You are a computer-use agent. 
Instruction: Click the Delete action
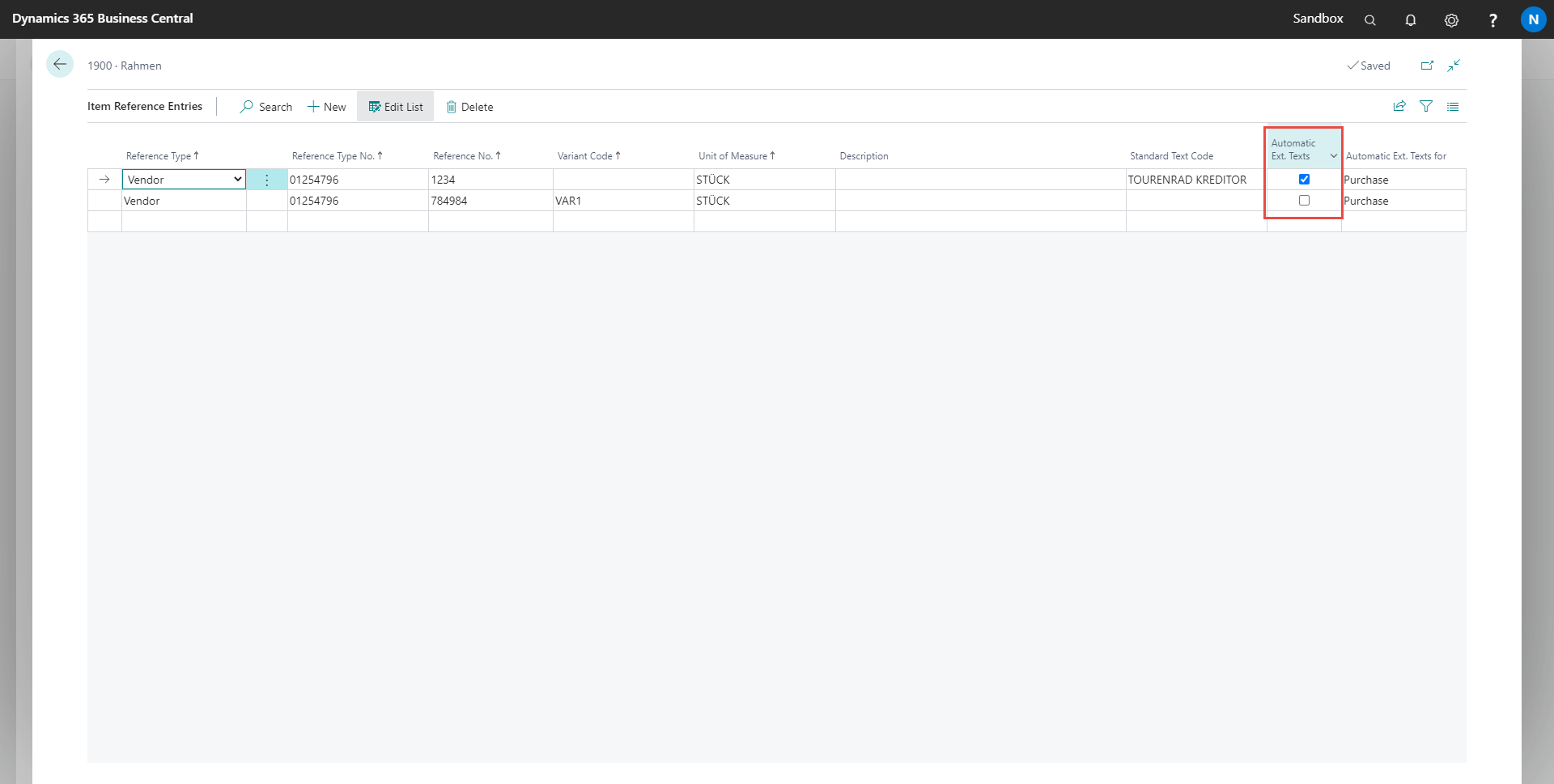pyautogui.click(x=469, y=107)
